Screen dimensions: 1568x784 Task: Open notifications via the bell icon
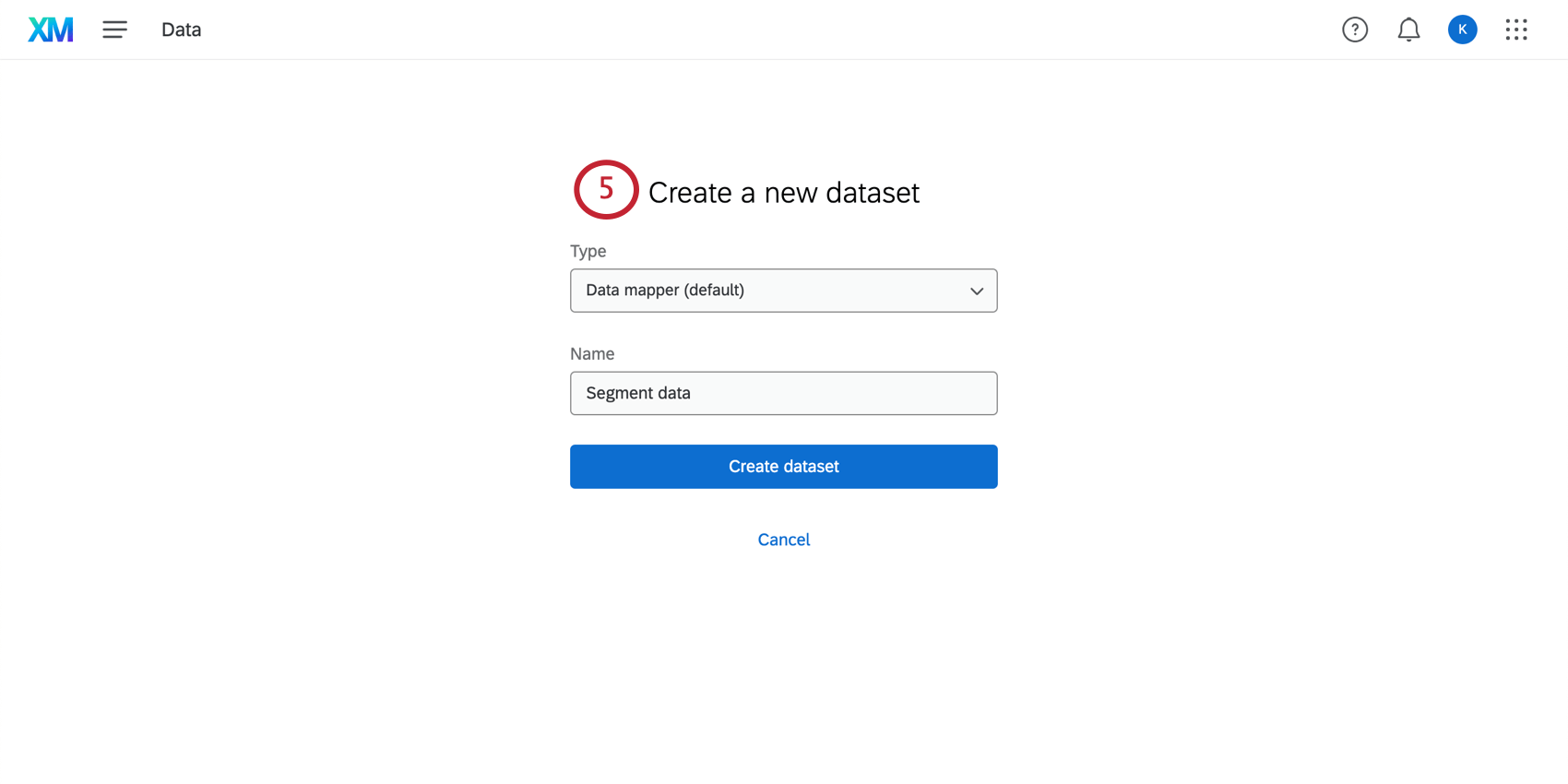[1408, 29]
